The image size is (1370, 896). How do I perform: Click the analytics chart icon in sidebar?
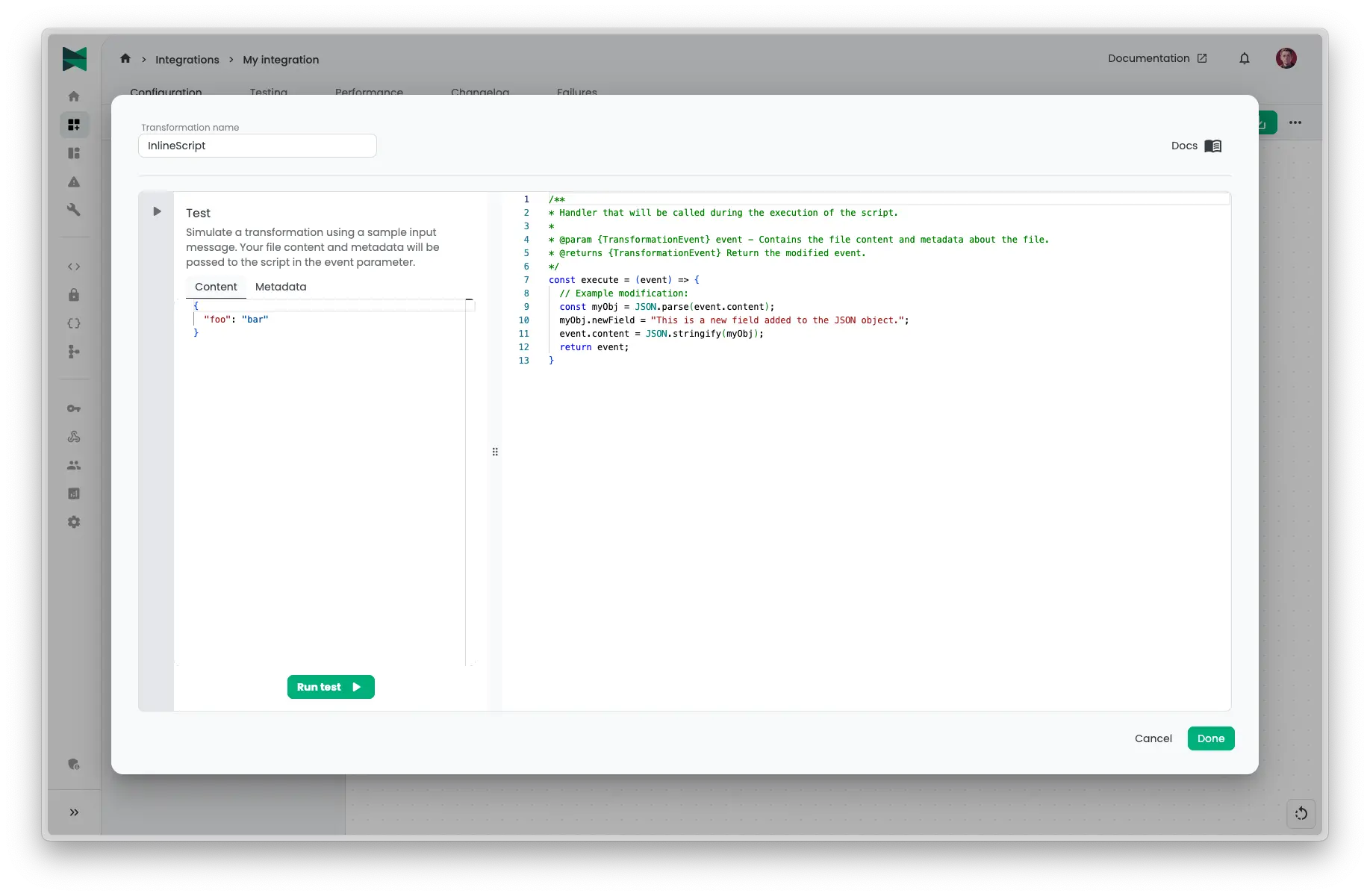(74, 494)
